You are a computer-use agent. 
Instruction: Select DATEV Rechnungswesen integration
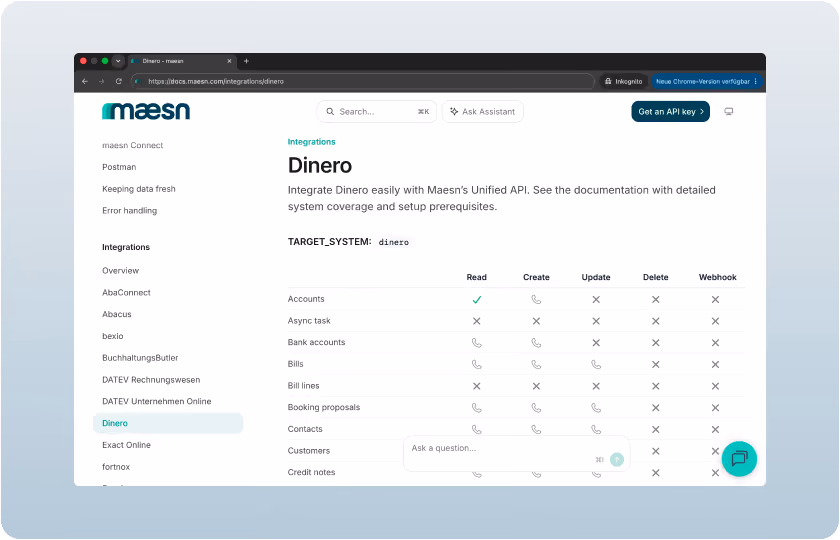tap(151, 380)
